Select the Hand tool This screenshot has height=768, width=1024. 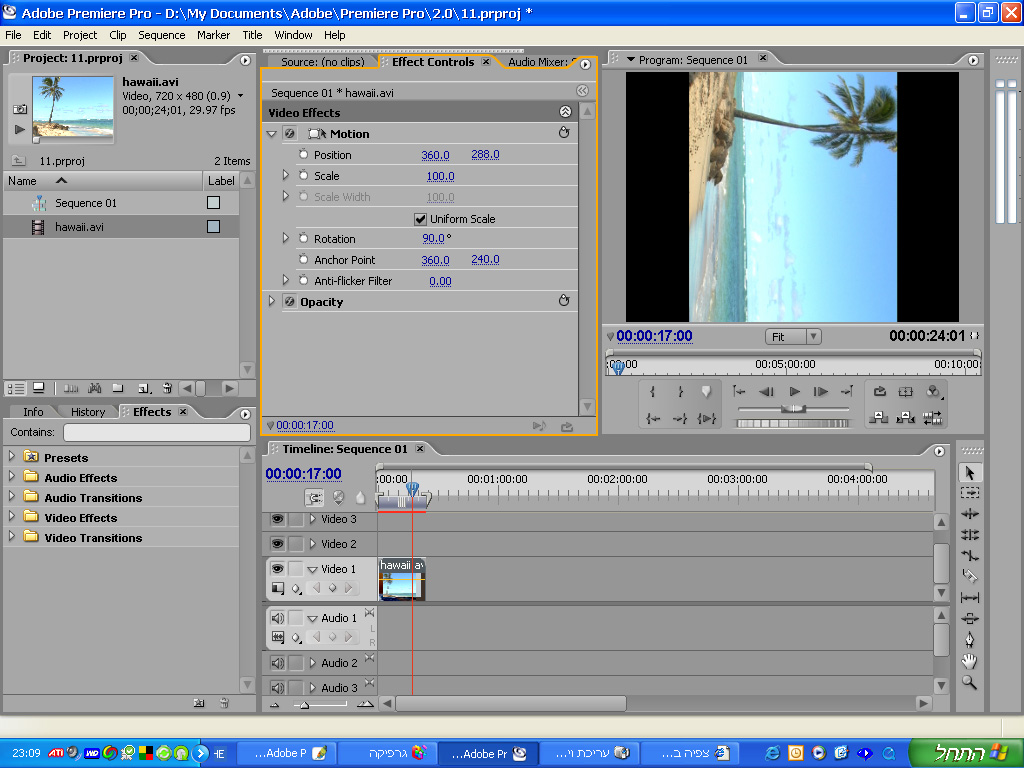[x=969, y=661]
